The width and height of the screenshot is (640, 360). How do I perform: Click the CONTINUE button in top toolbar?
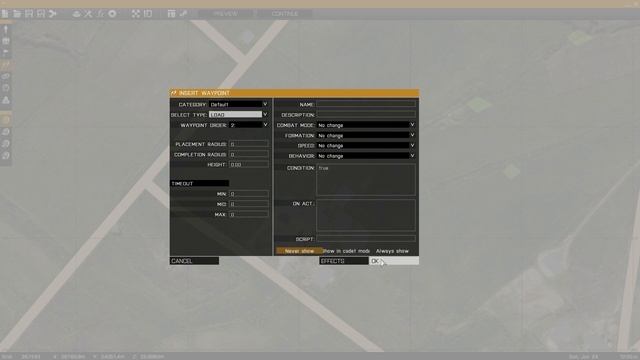[x=284, y=13]
